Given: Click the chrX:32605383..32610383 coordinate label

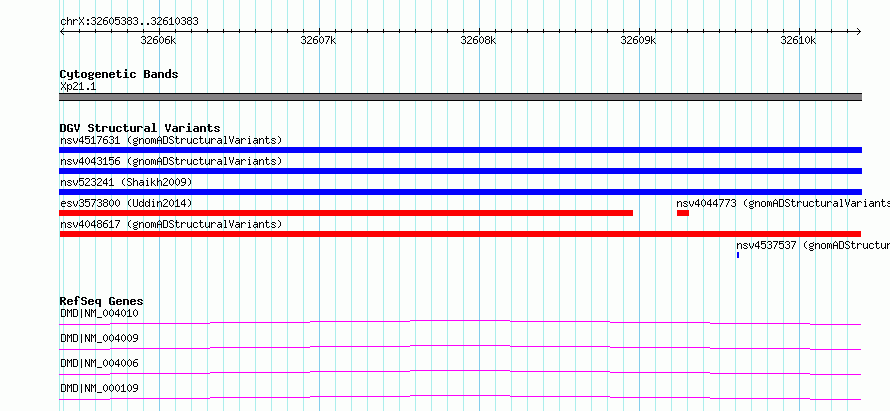Looking at the screenshot, I should click(129, 22).
